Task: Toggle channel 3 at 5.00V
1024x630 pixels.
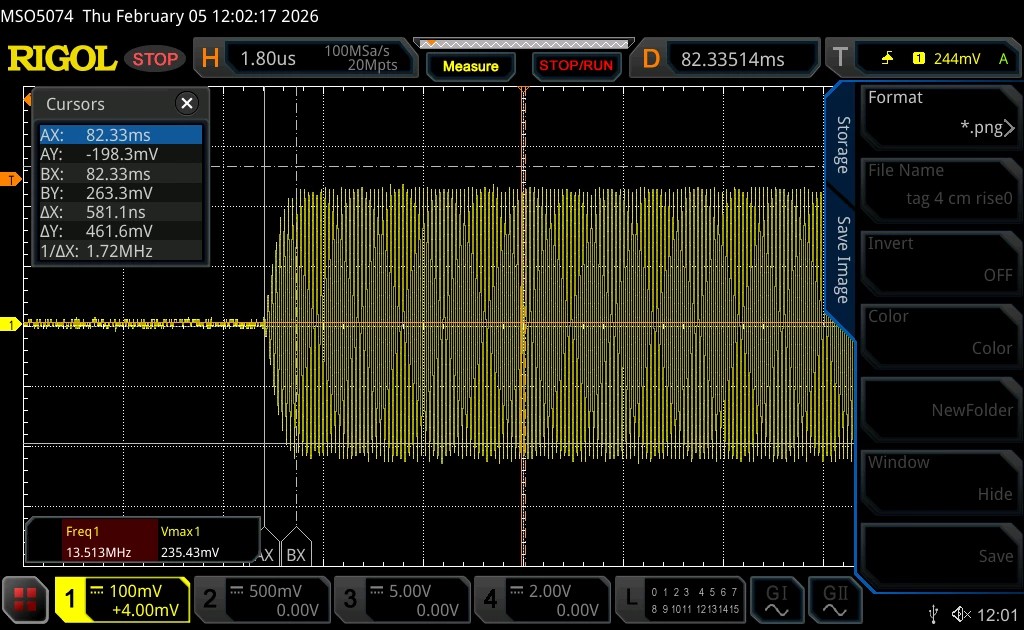Action: coord(402,600)
